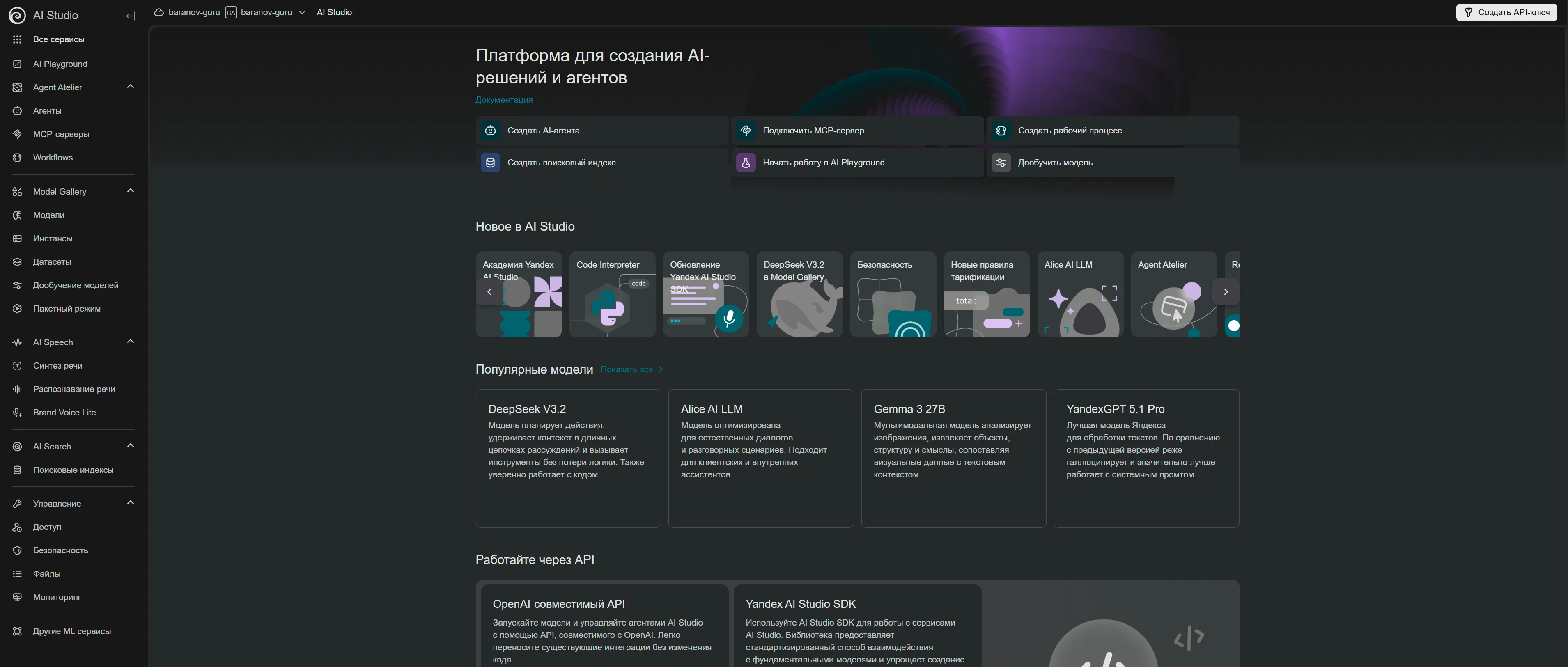Image resolution: width=1568 pixels, height=667 pixels.
Task: Open the Gemma 3 27B model card
Action: [953, 458]
